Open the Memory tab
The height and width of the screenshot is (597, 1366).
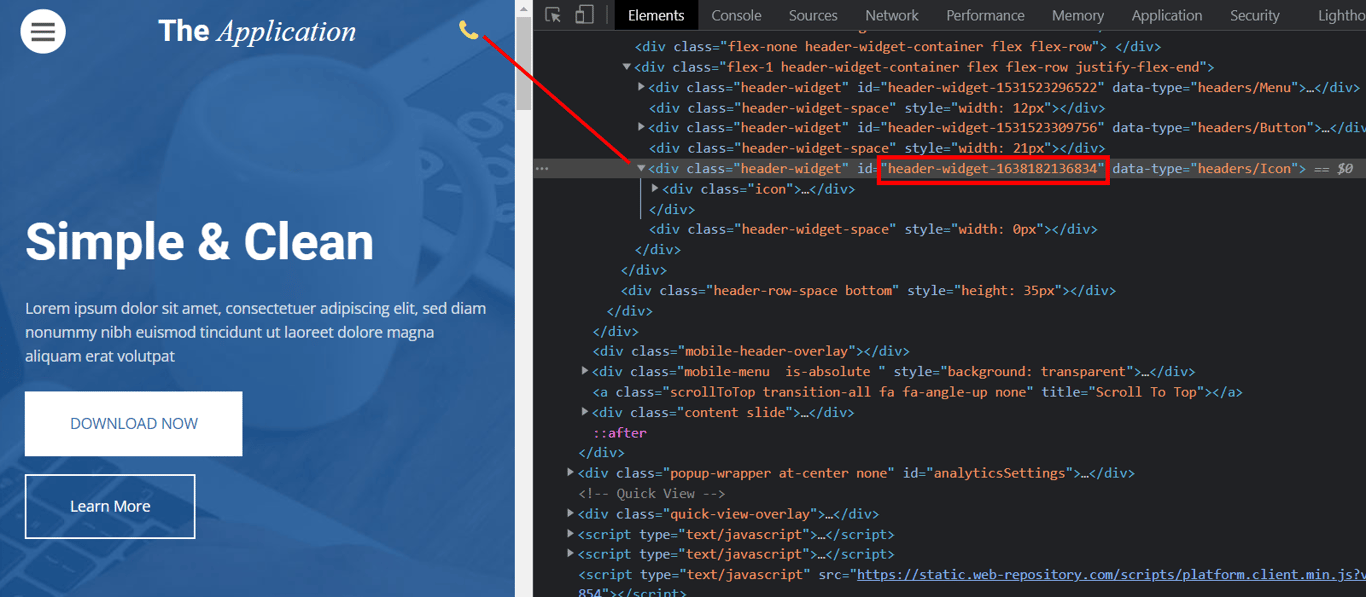1078,15
